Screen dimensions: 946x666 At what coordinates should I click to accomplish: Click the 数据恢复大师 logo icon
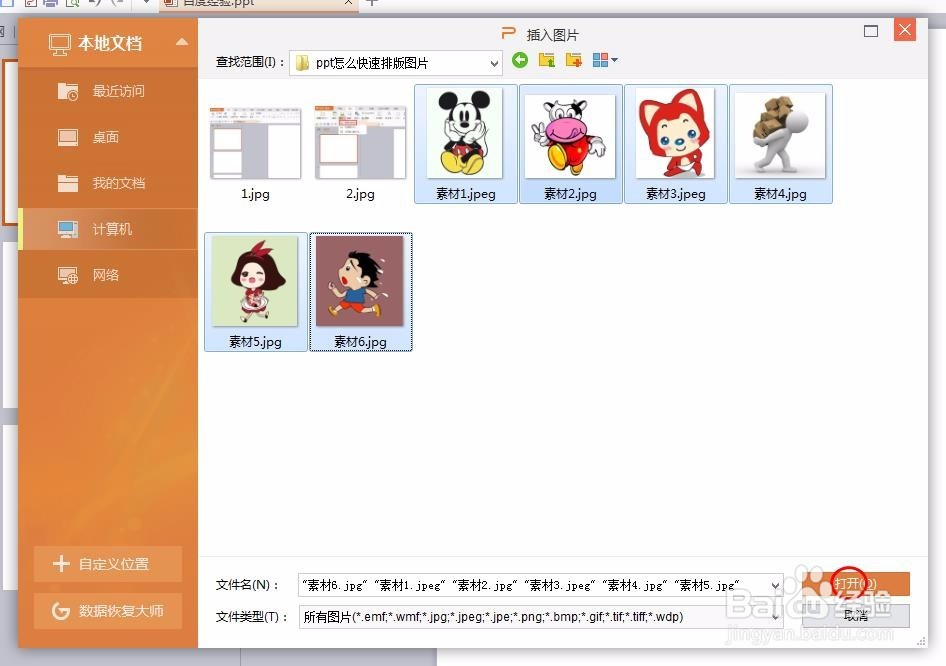click(61, 611)
